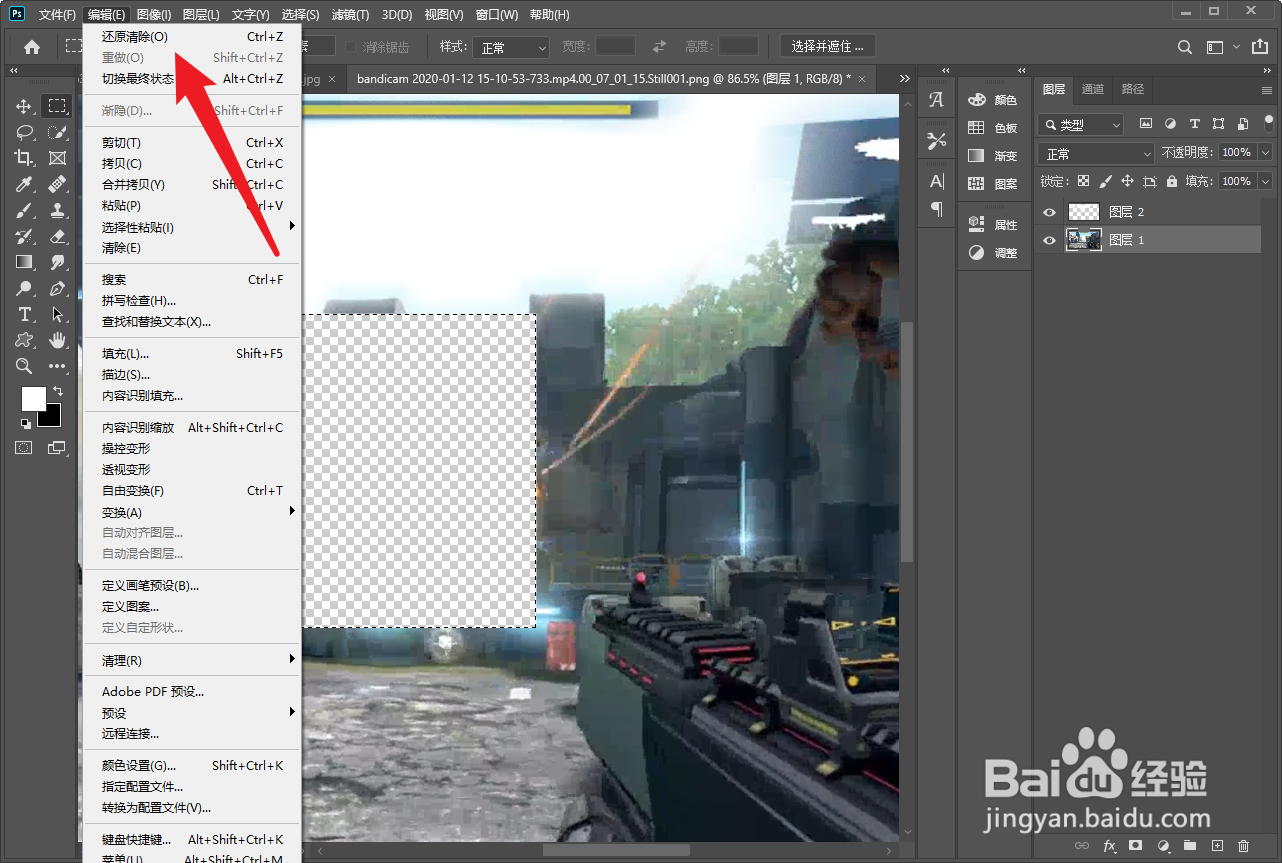1282x863 pixels.
Task: Select the Horizontal Type tool
Action: [24, 314]
